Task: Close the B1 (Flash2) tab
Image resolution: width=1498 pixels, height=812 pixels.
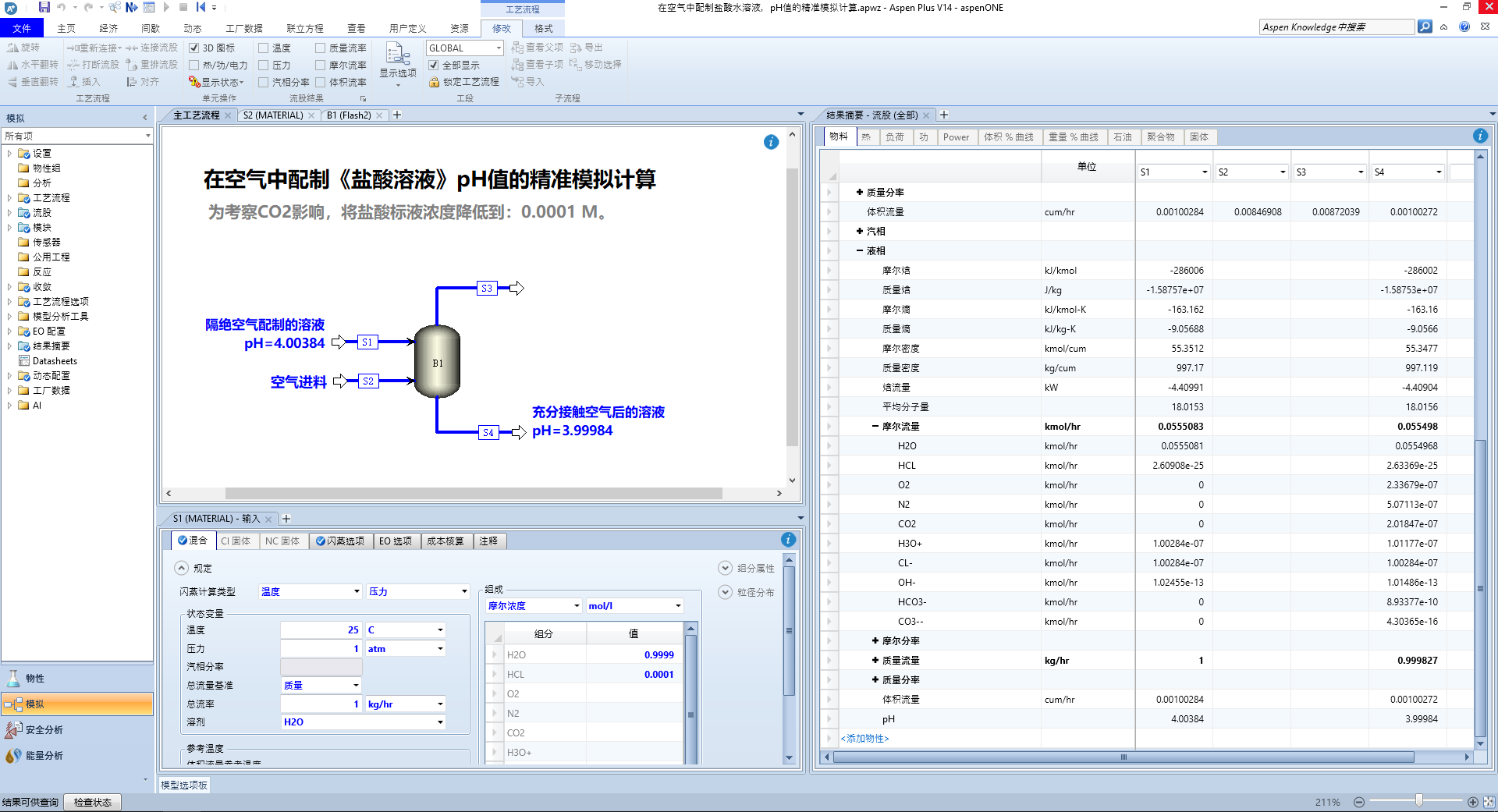Action: point(379,115)
